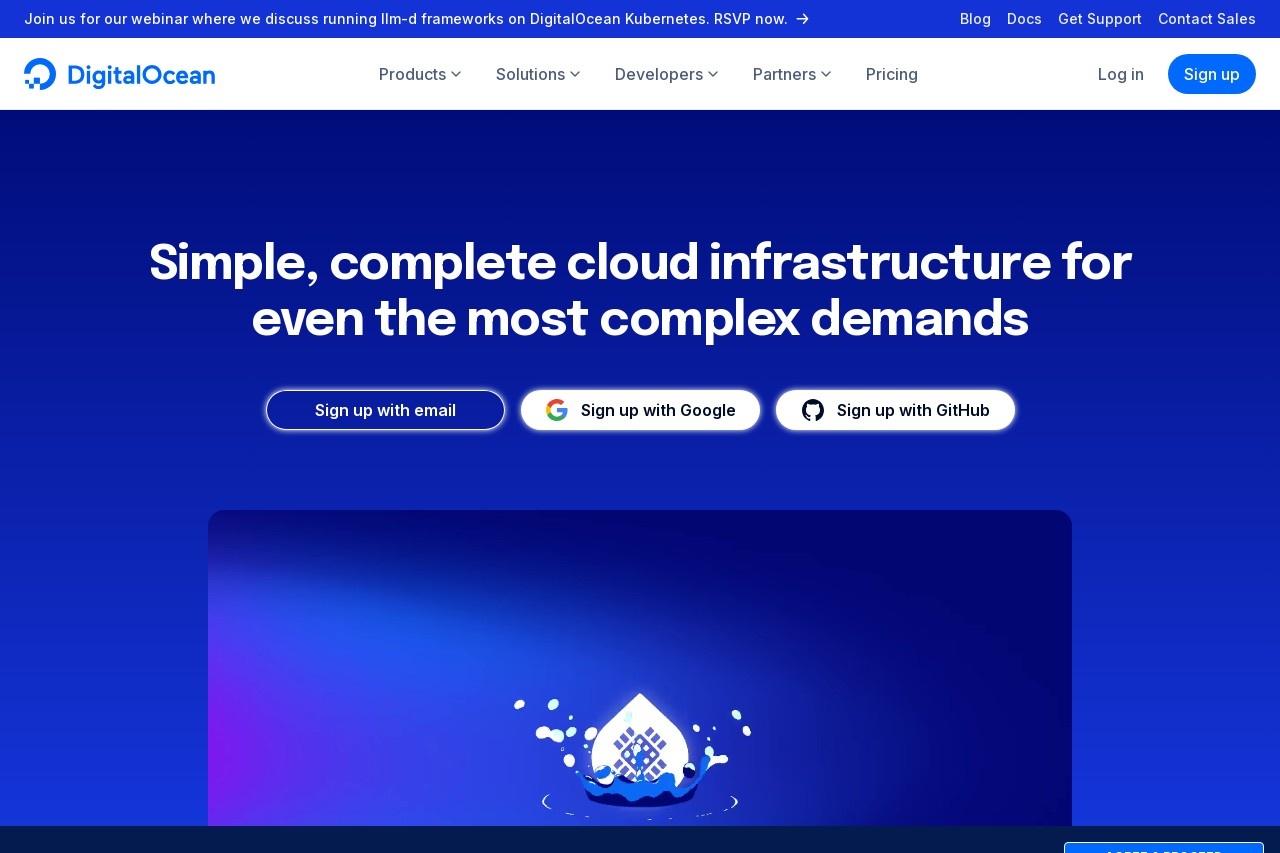Open the Solutions dropdown

[x=537, y=74]
